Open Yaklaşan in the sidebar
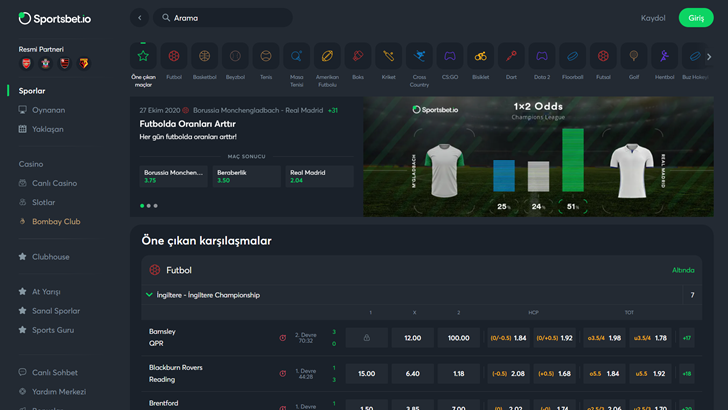 click(x=41, y=129)
